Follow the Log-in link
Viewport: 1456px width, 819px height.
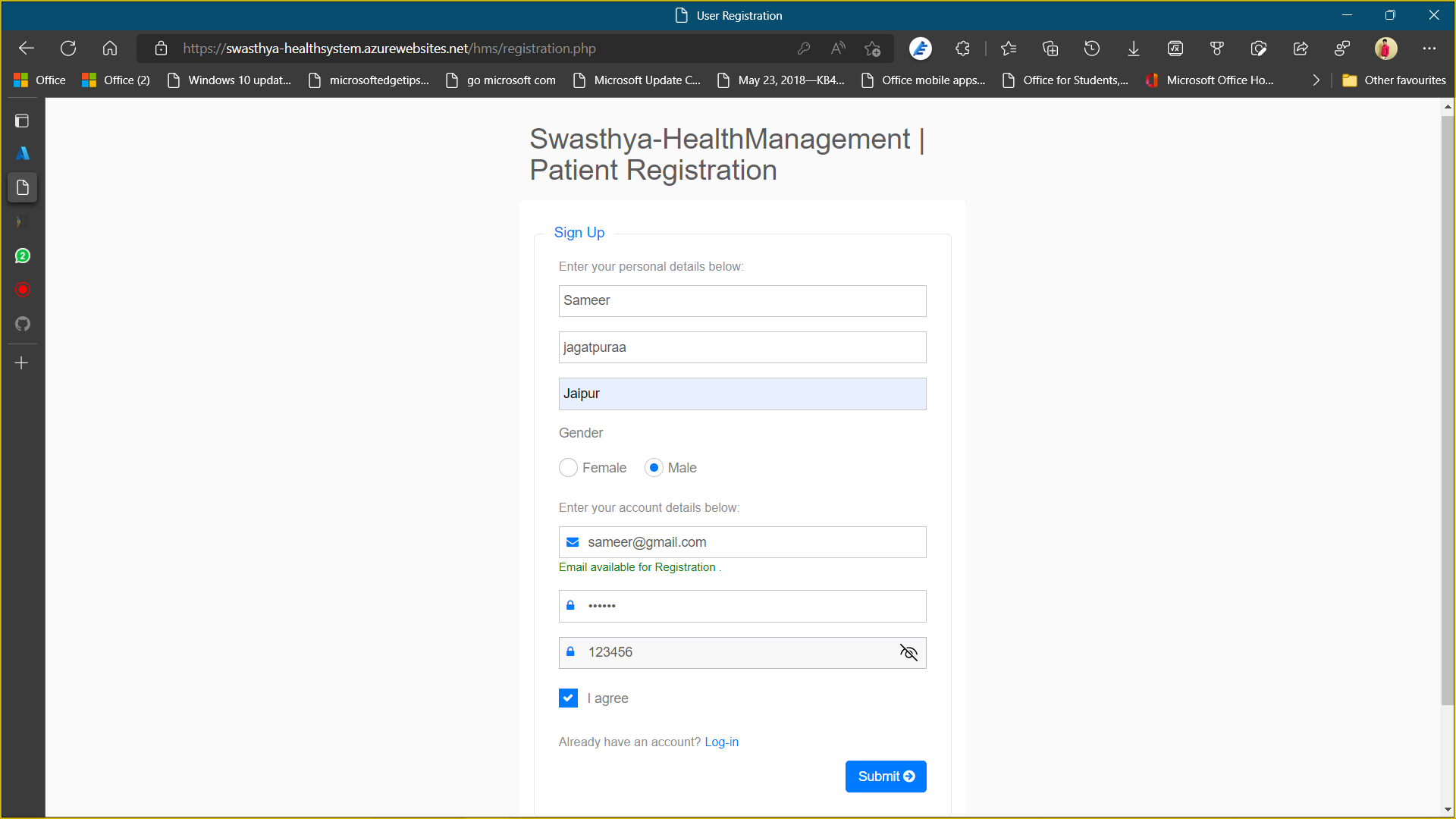(721, 742)
